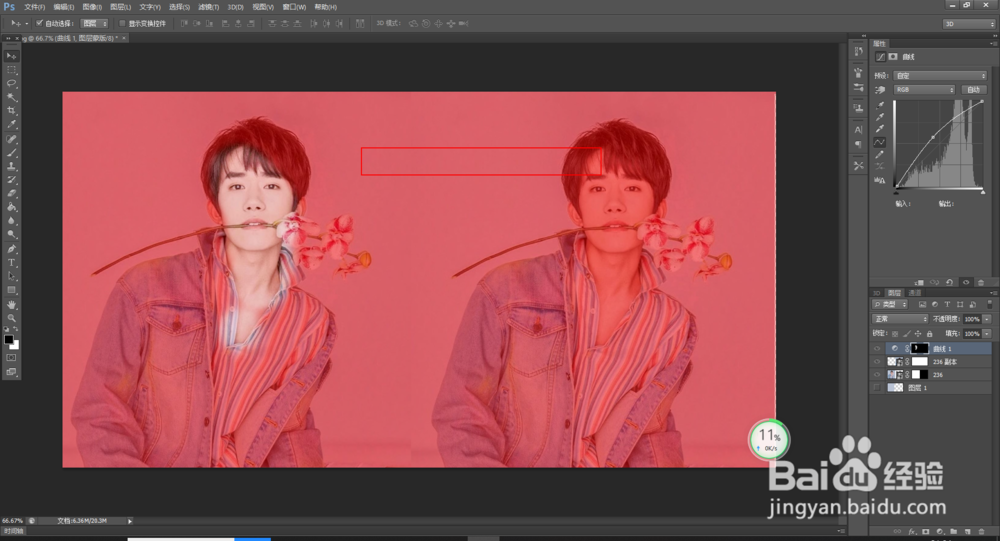Select the '图层 1' layer row

tap(930, 388)
